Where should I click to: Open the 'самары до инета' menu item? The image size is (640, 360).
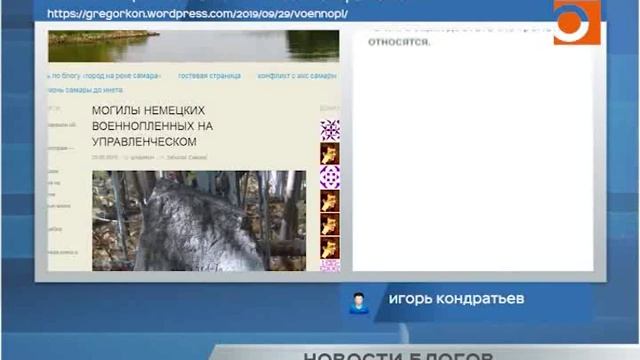85,90
